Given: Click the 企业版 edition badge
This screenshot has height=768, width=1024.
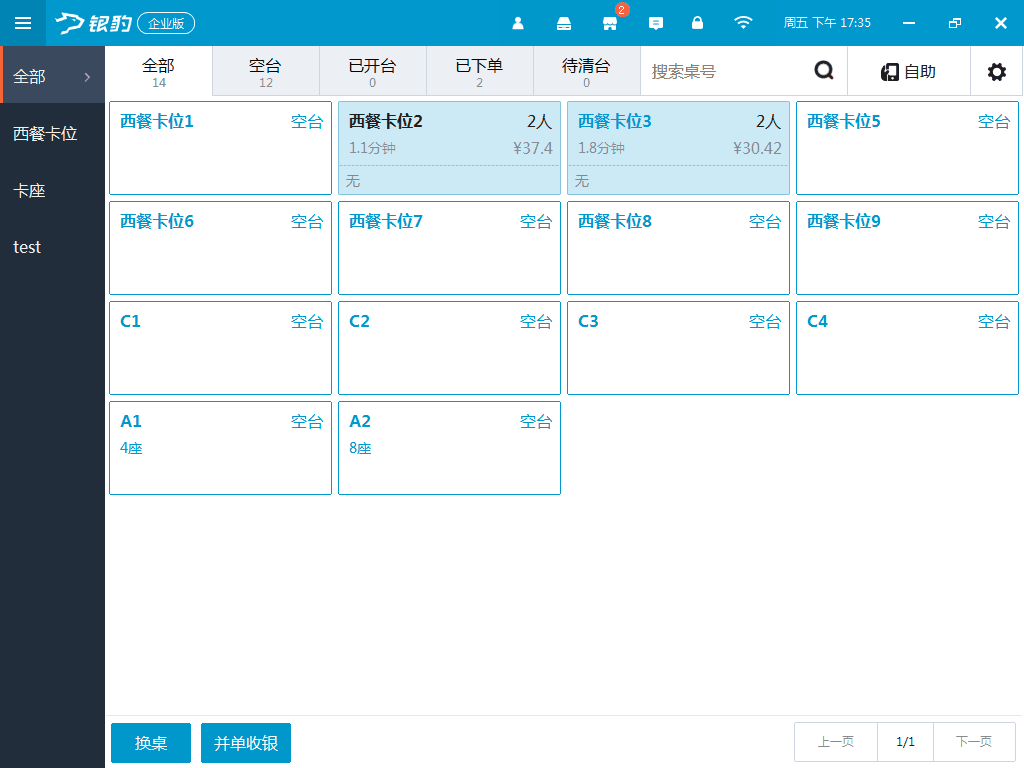Looking at the screenshot, I should (167, 24).
